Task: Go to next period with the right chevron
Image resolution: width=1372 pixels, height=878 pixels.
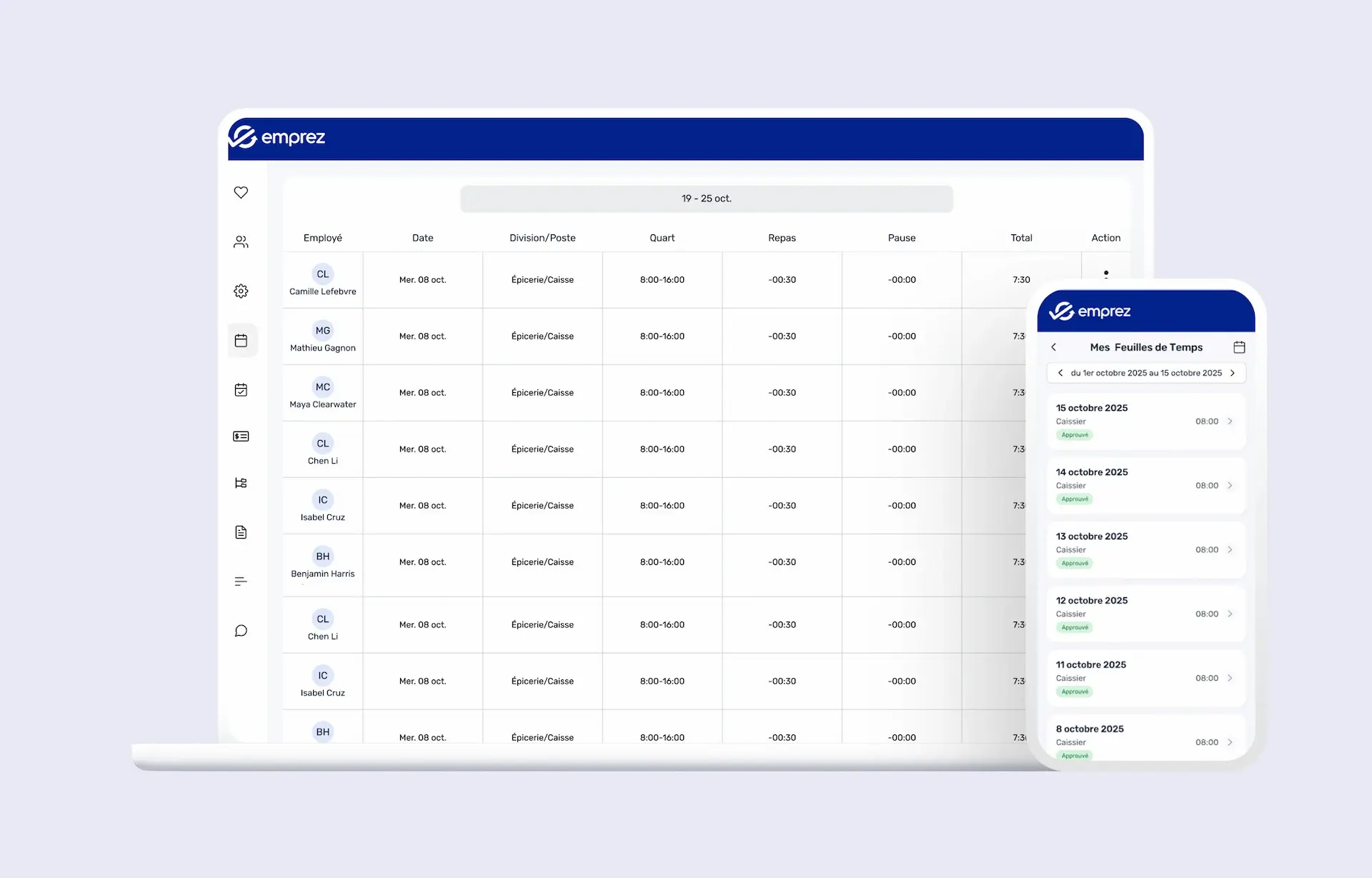Action: [1233, 372]
